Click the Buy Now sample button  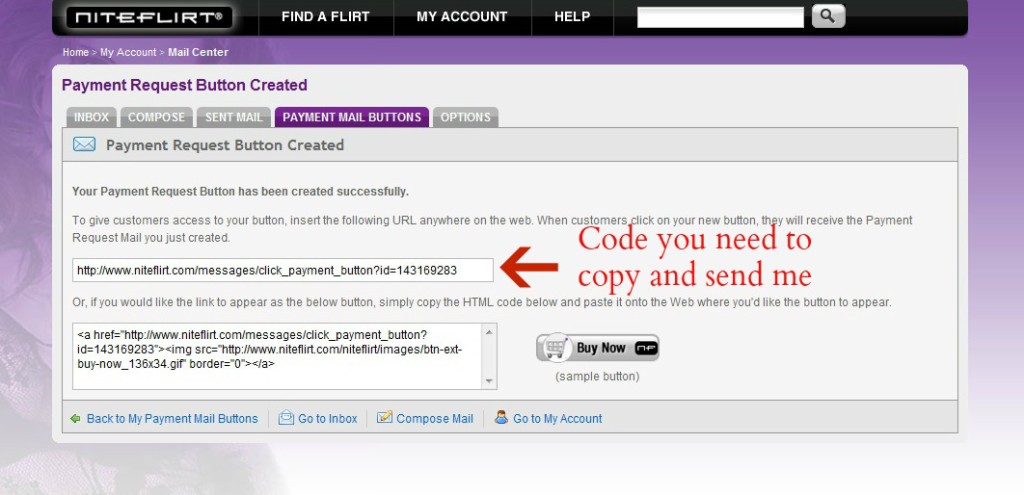click(x=598, y=347)
